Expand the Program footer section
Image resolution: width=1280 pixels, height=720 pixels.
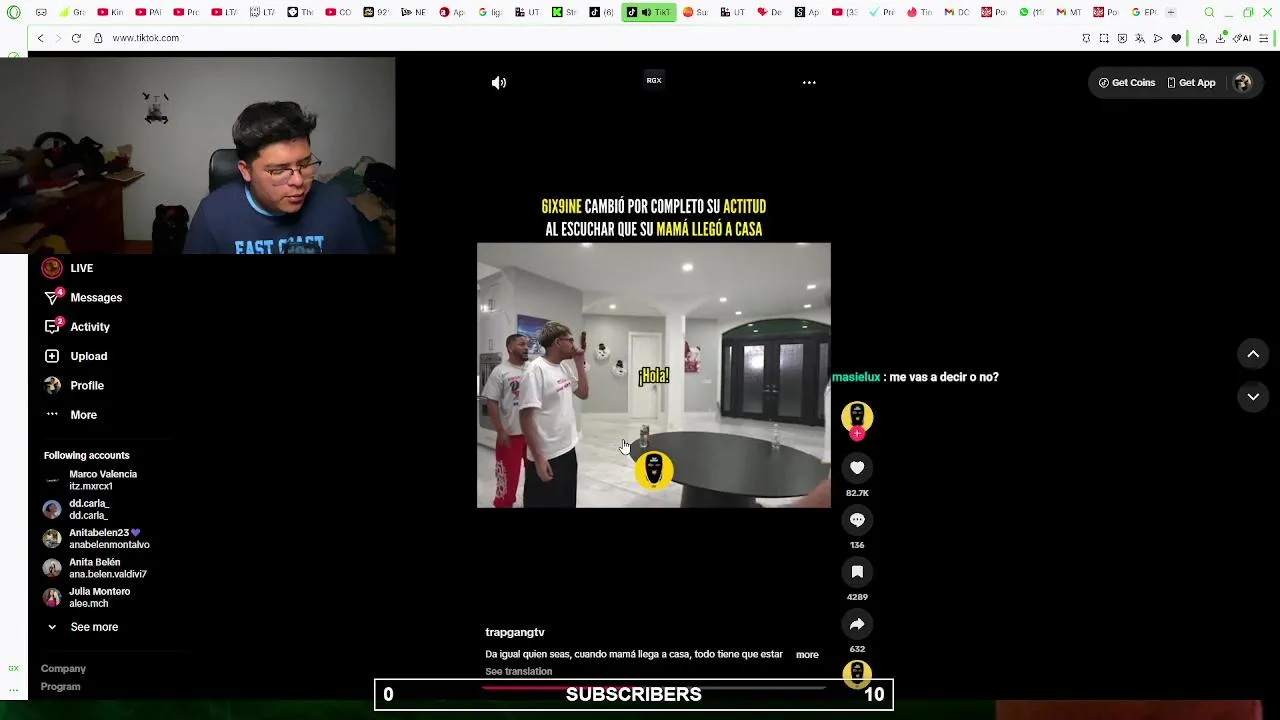point(60,687)
